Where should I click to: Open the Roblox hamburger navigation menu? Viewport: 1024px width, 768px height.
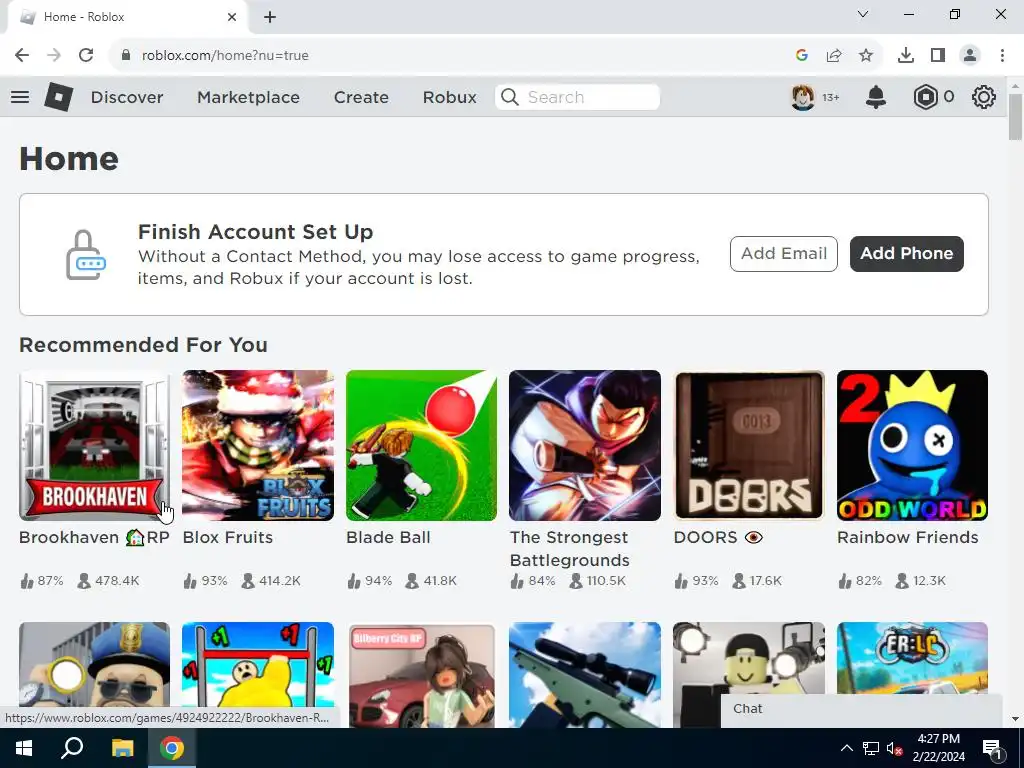[20, 97]
